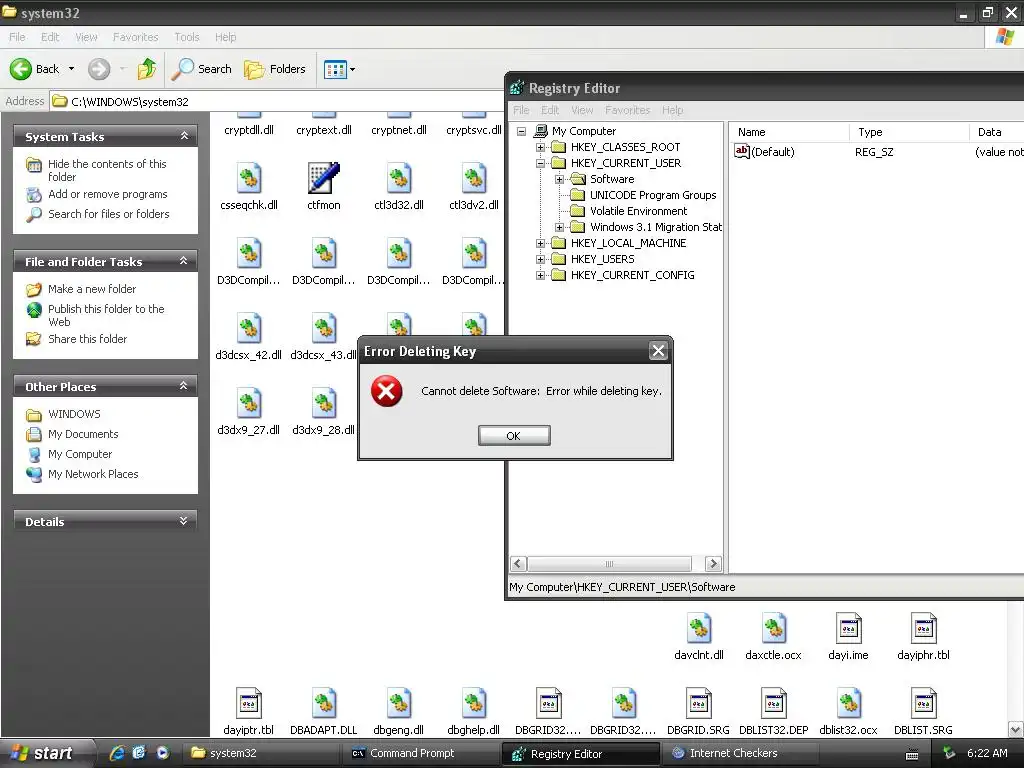Image resolution: width=1024 pixels, height=768 pixels.
Task: Click Publish this folder to the Web
Action: (106, 315)
